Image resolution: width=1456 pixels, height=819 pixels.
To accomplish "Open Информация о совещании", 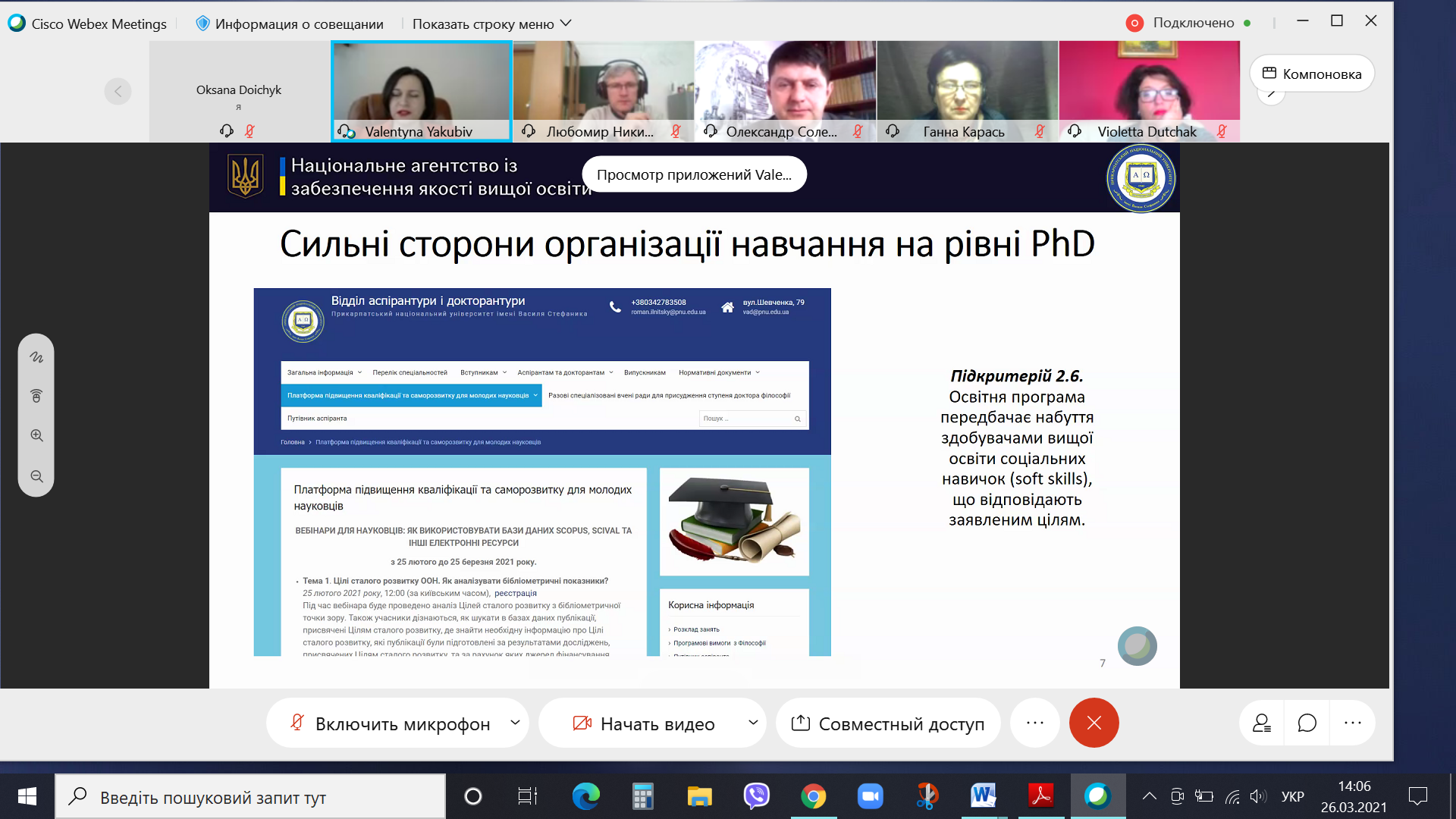I will 290,24.
